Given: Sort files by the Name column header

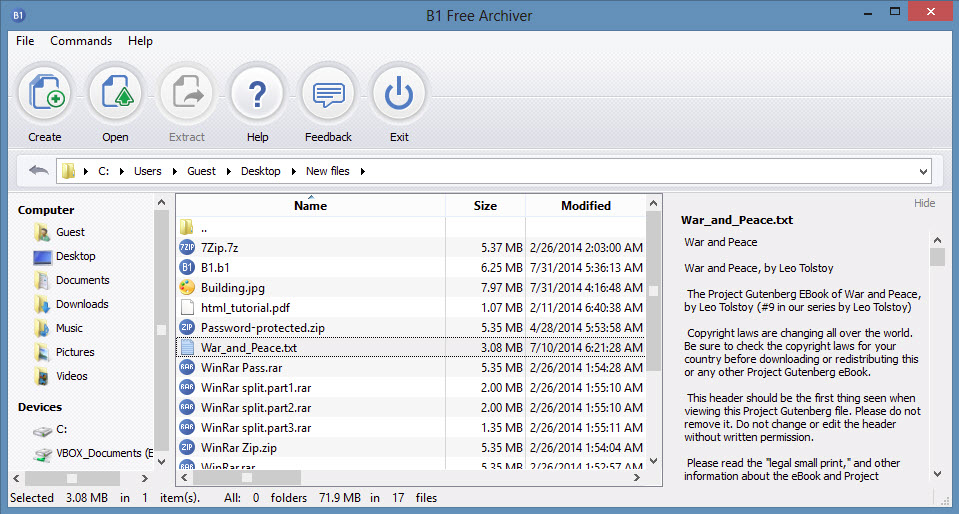Looking at the screenshot, I should click(311, 206).
